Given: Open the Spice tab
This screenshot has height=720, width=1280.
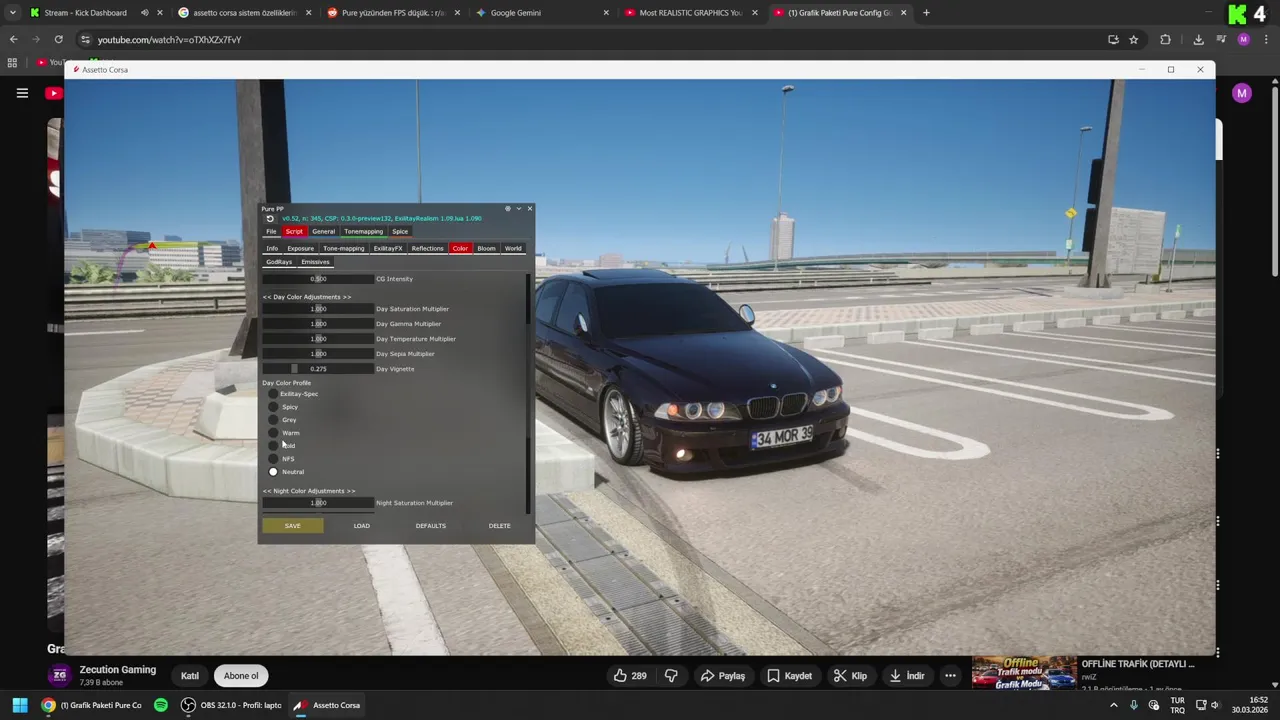Looking at the screenshot, I should point(400,232).
